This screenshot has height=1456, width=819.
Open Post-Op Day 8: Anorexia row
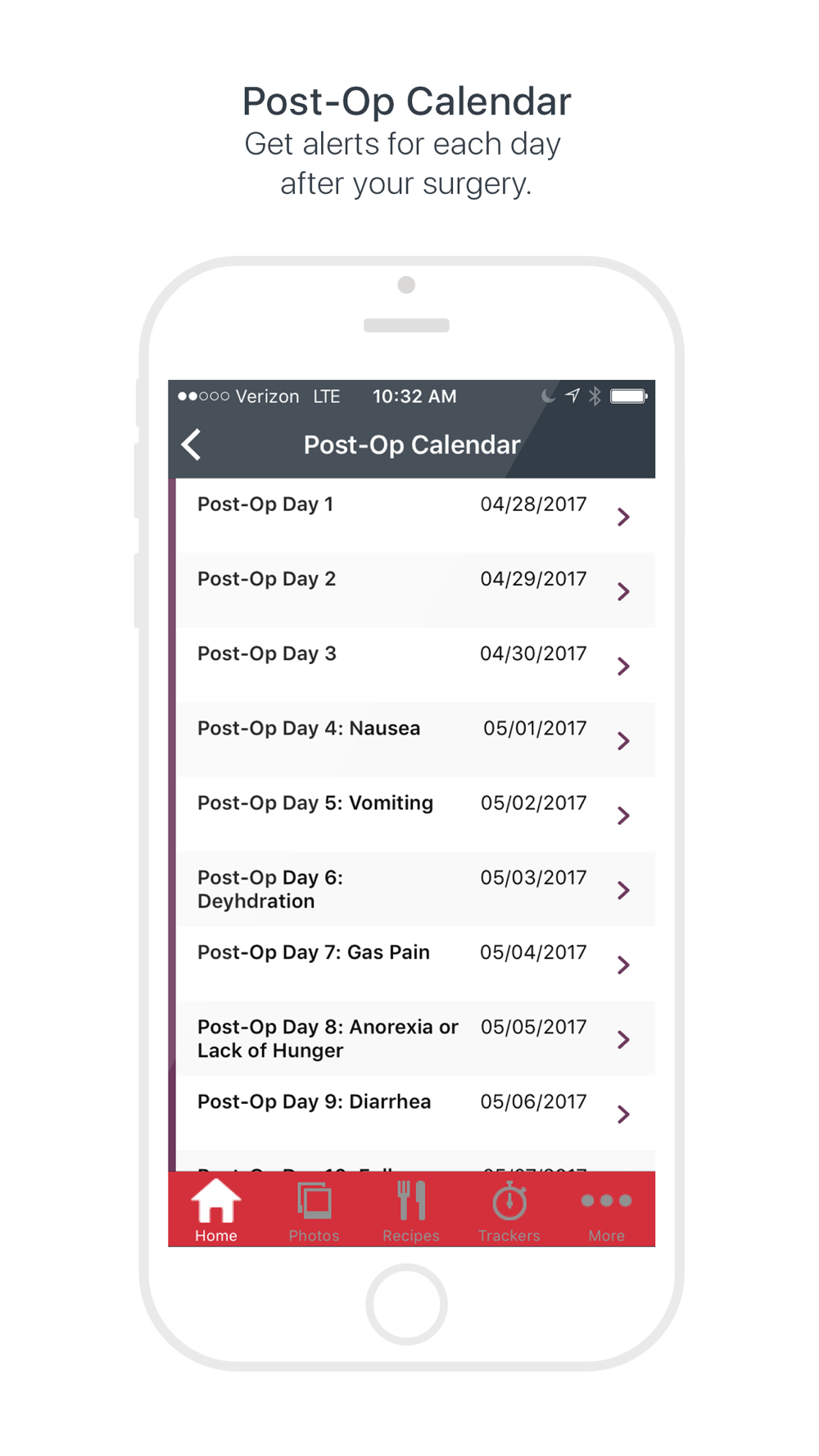pos(416,1038)
